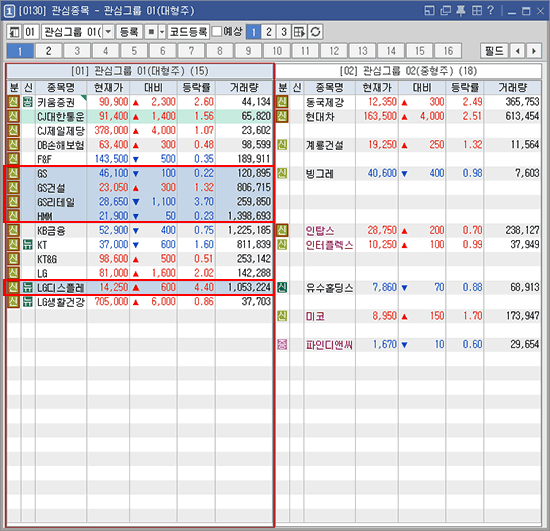The height and width of the screenshot is (531, 550).
Task: Open the 관심그룹 01 dropdown arrow
Action: tap(109, 32)
